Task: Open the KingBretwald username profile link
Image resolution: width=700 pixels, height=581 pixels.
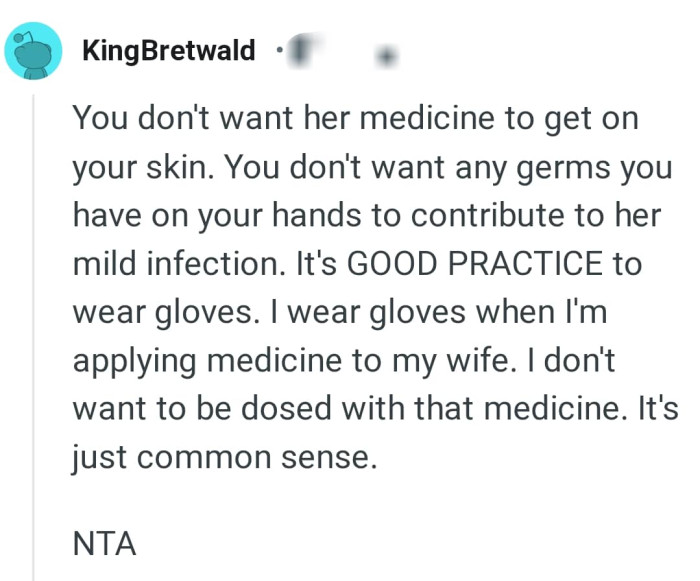Action: click(x=170, y=50)
